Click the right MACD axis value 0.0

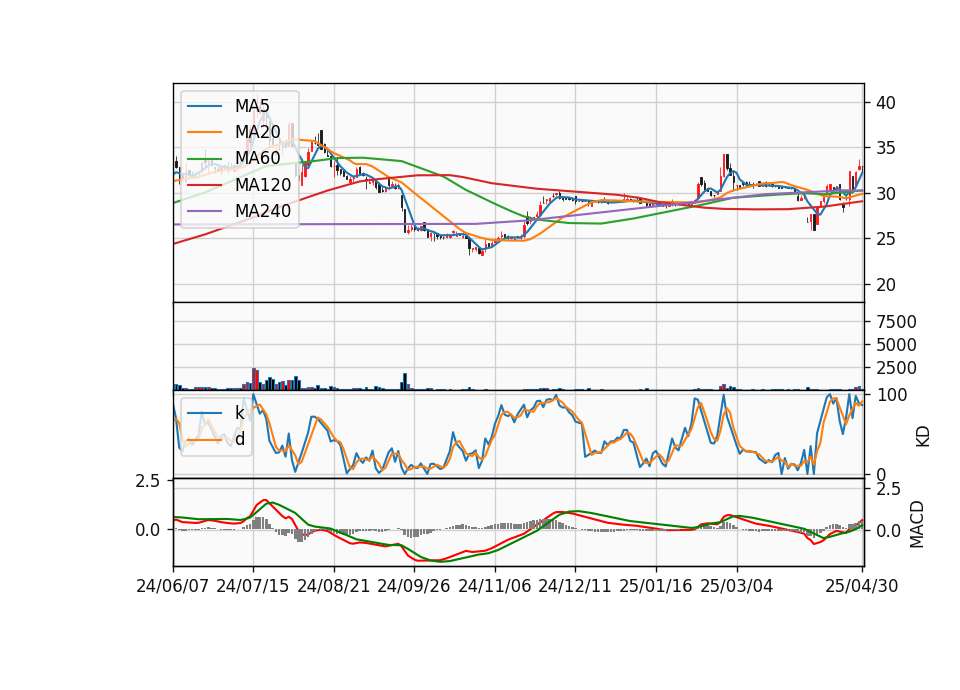click(888, 530)
